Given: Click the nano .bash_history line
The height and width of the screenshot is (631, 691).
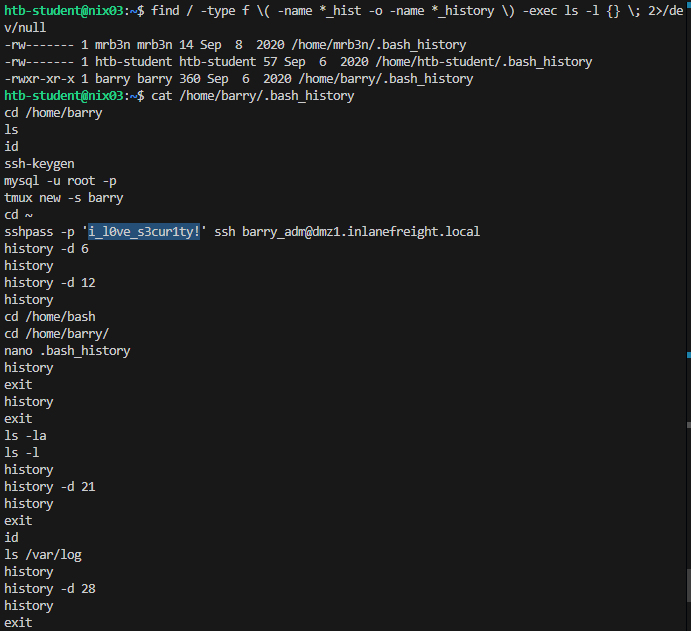Looking at the screenshot, I should click(67, 351).
